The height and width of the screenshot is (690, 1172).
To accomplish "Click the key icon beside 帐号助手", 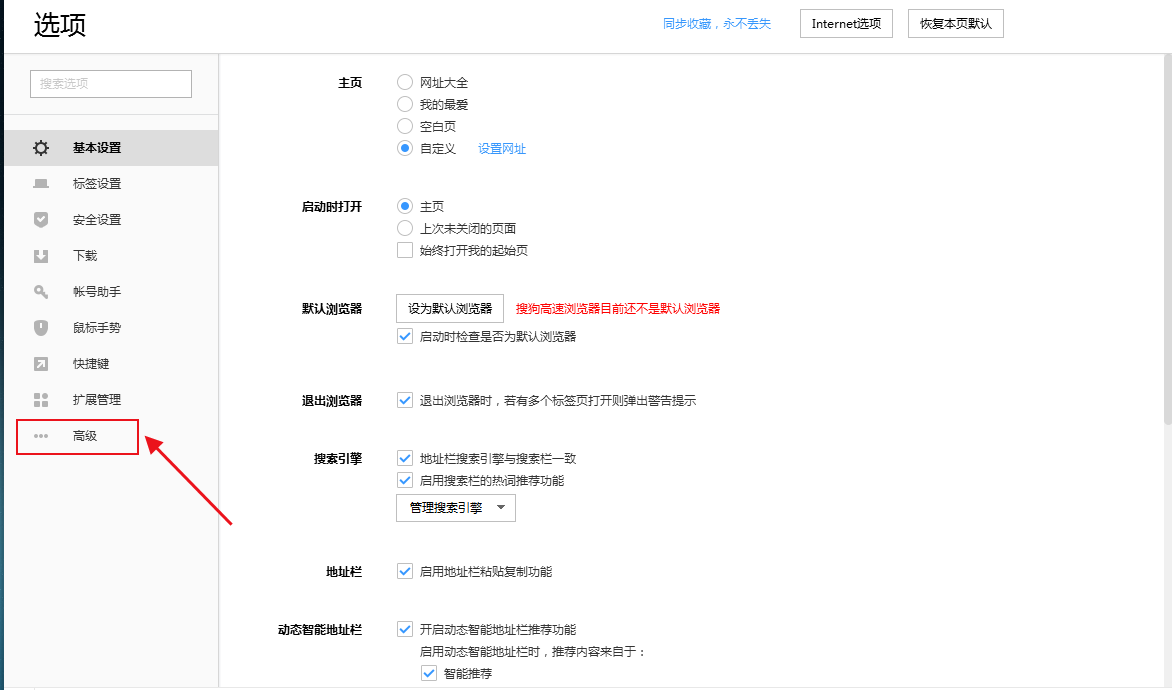I will point(41,292).
